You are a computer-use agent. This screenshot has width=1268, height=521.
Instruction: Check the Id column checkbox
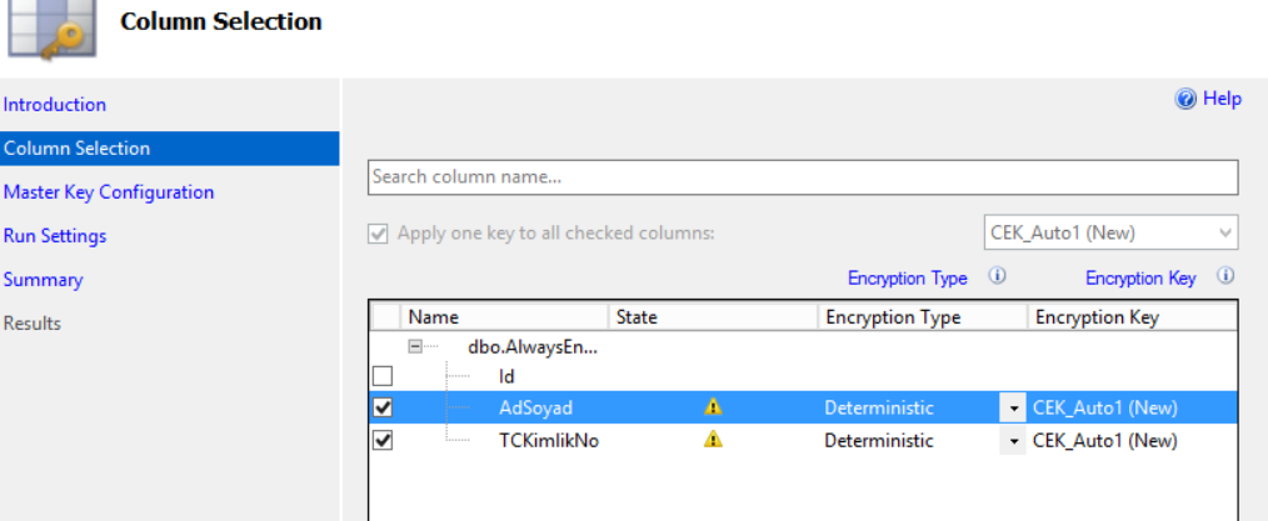coord(383,376)
